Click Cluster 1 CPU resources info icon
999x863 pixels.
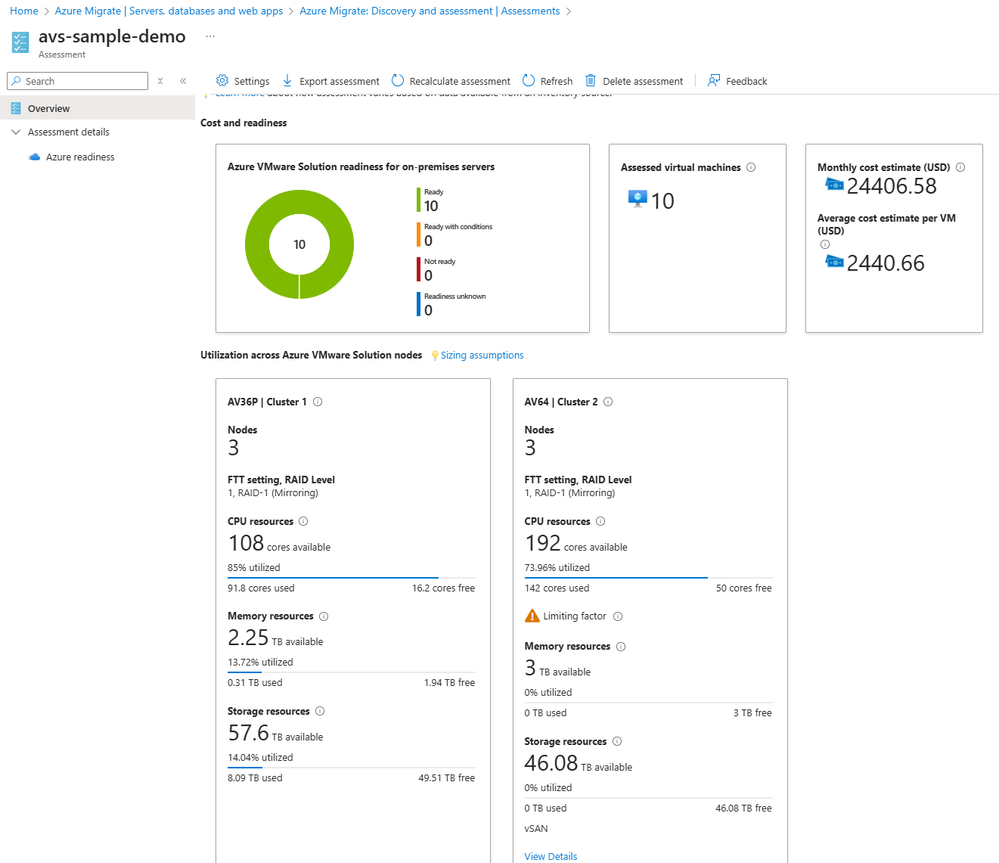tap(303, 521)
